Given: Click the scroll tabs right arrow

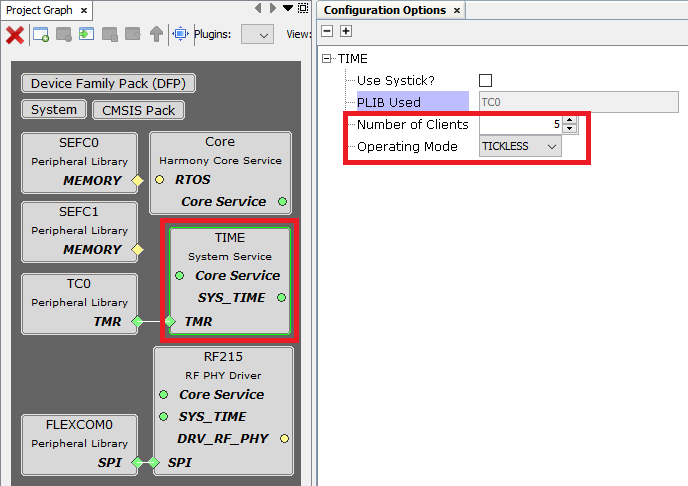Looking at the screenshot, I should click(272, 8).
